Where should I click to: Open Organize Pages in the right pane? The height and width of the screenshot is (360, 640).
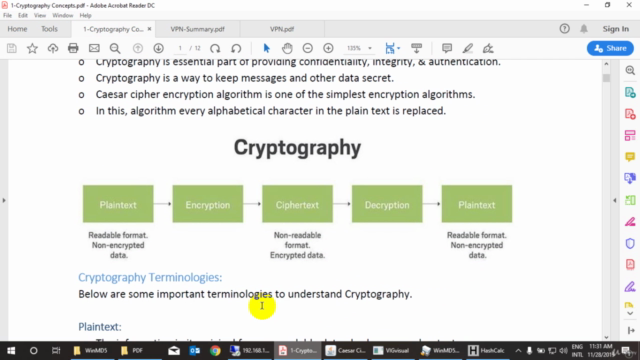point(630,136)
